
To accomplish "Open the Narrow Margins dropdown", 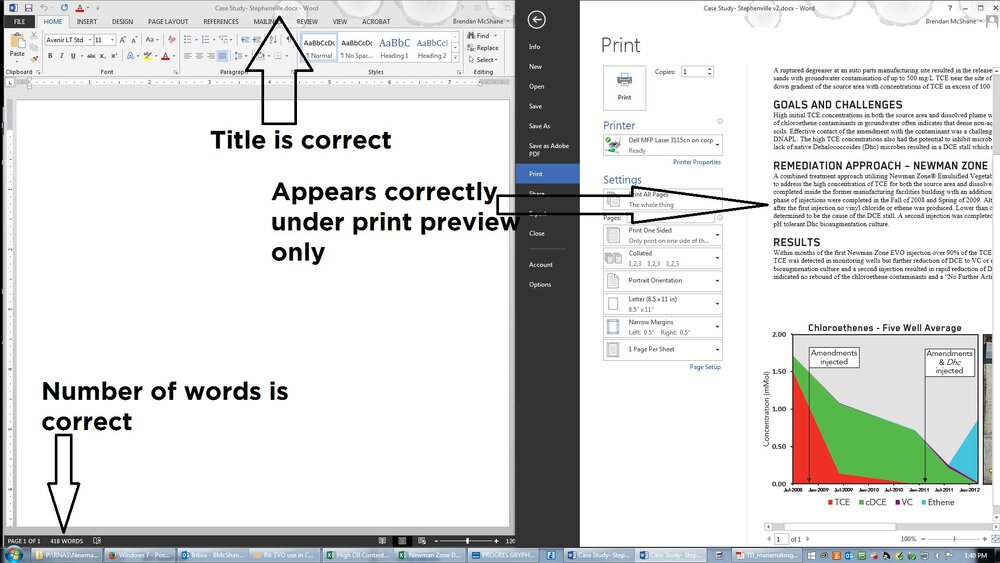I will coord(663,327).
